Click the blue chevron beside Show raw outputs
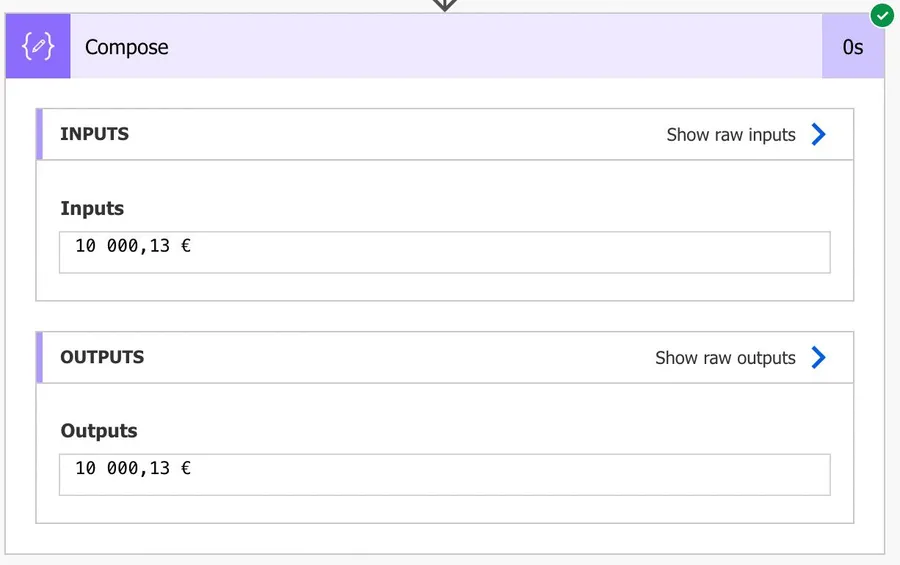The width and height of the screenshot is (900, 565). tap(818, 357)
